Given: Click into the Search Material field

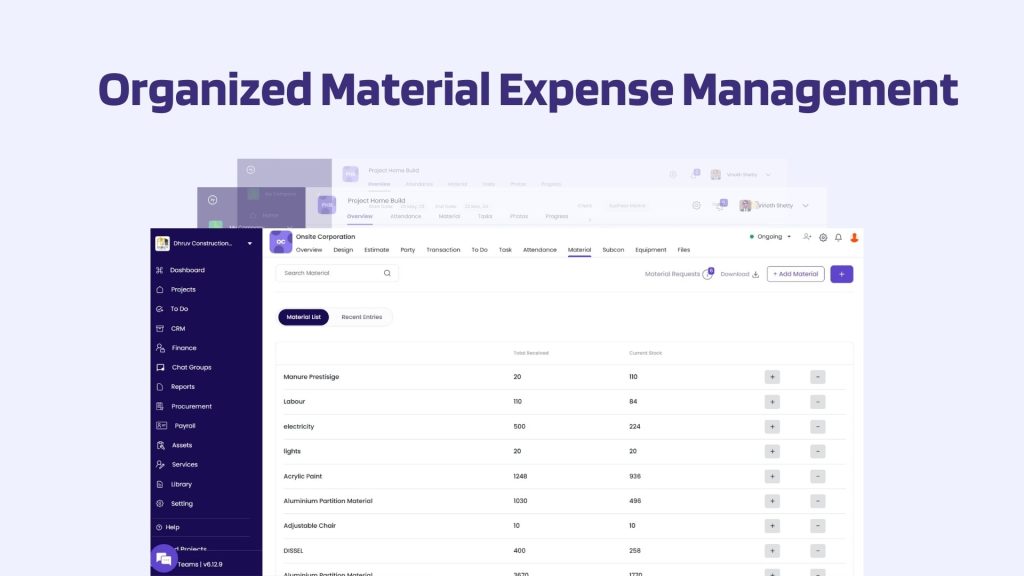Looking at the screenshot, I should coord(337,273).
